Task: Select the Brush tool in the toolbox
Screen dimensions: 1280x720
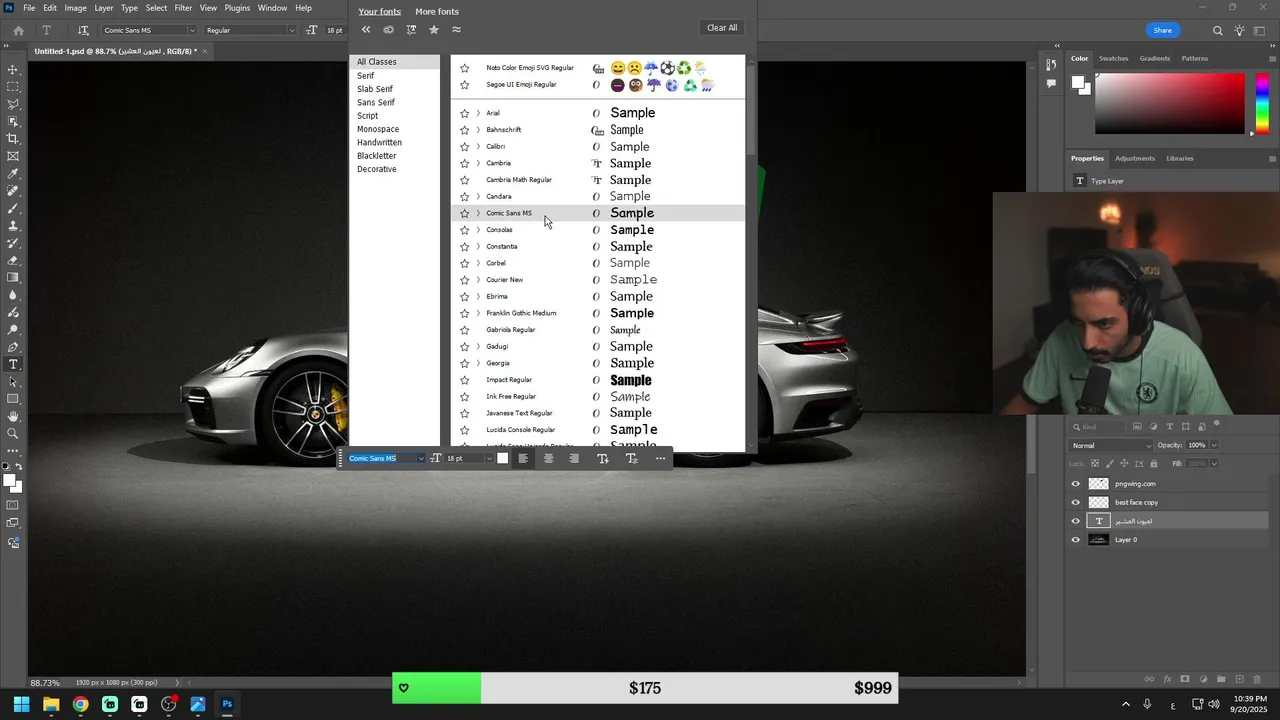Action: (13, 208)
